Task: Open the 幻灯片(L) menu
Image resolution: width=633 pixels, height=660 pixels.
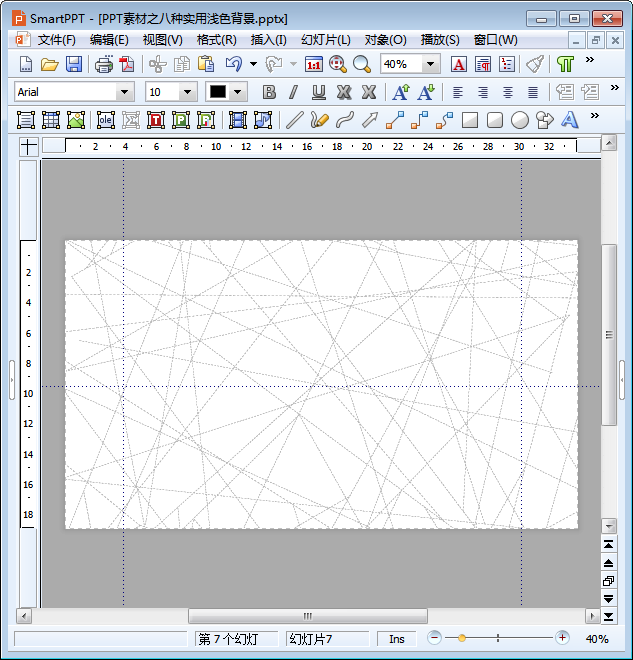Action: point(326,40)
